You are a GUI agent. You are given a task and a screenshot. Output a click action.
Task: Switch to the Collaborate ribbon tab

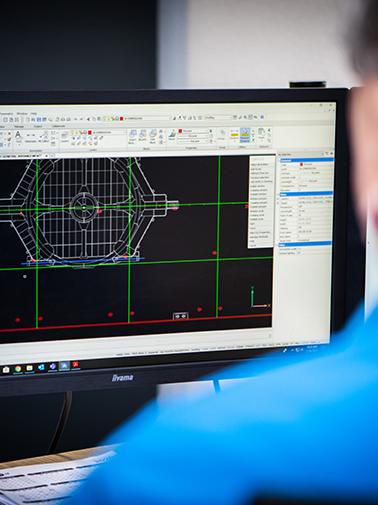point(58,126)
